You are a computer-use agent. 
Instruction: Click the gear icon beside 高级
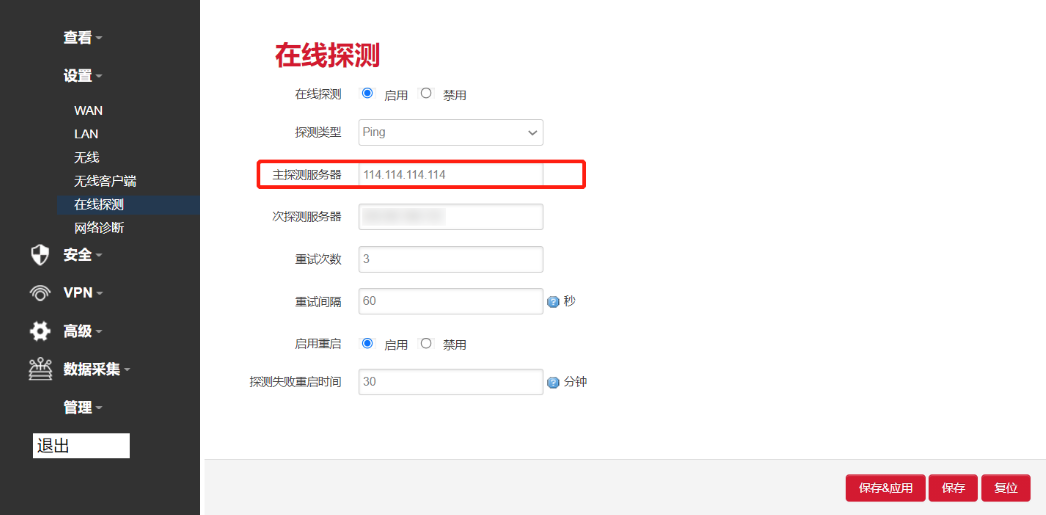(x=40, y=331)
